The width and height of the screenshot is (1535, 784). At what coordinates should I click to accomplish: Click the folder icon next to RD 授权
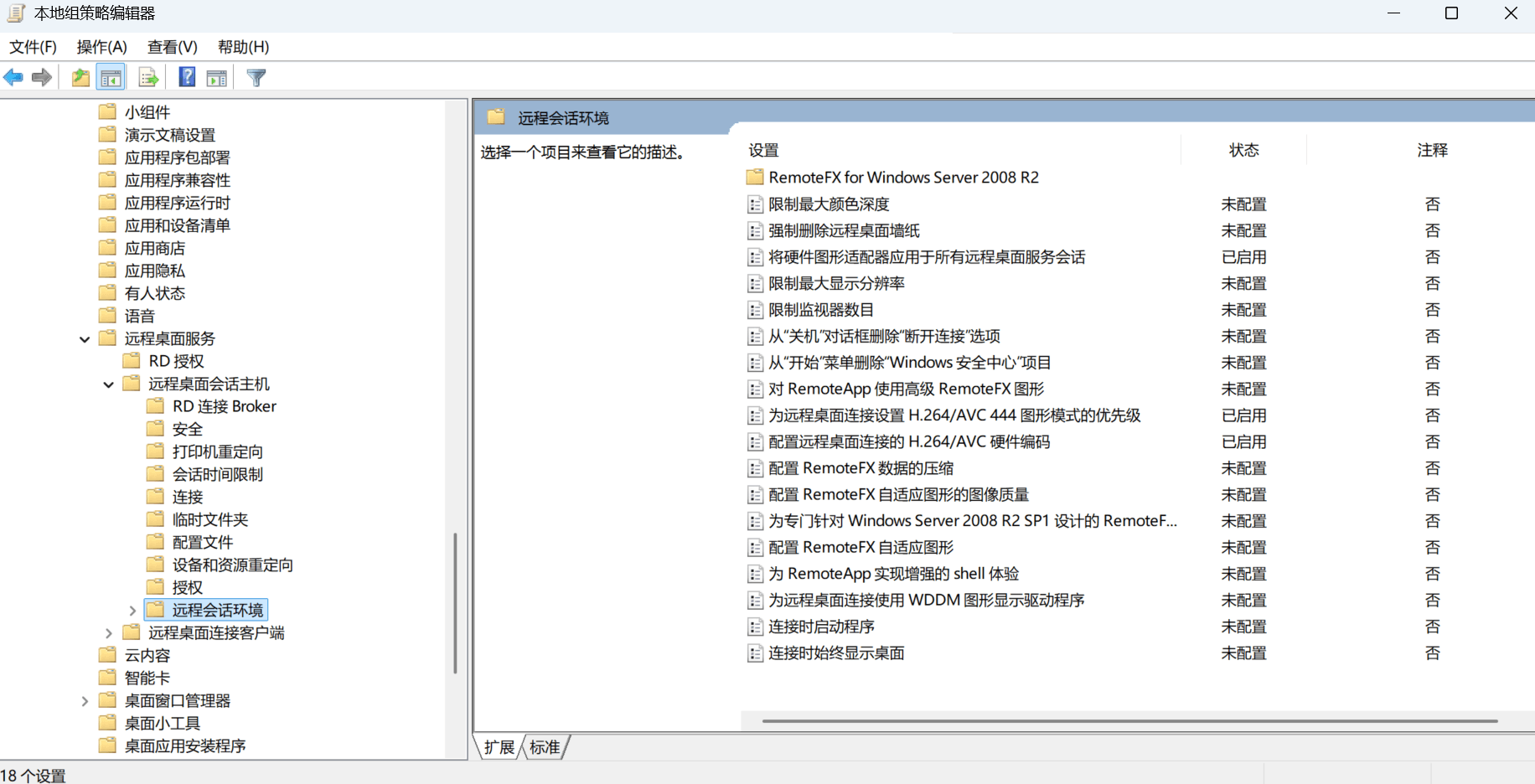point(132,360)
